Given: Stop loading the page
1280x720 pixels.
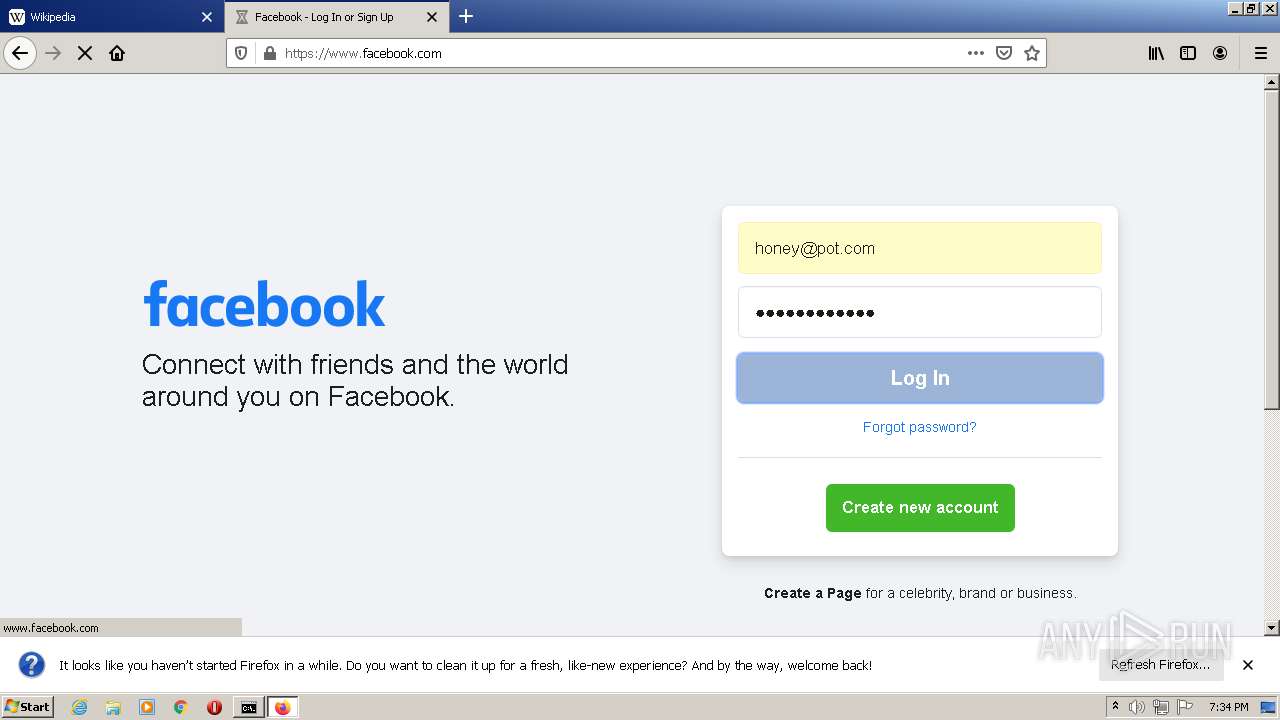Looking at the screenshot, I should tap(85, 53).
